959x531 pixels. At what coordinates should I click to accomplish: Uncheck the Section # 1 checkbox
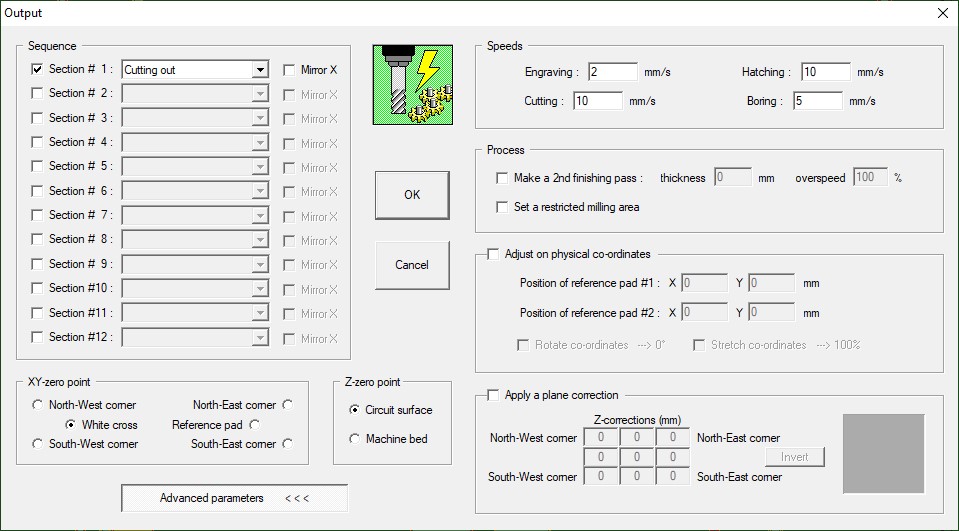click(x=38, y=70)
